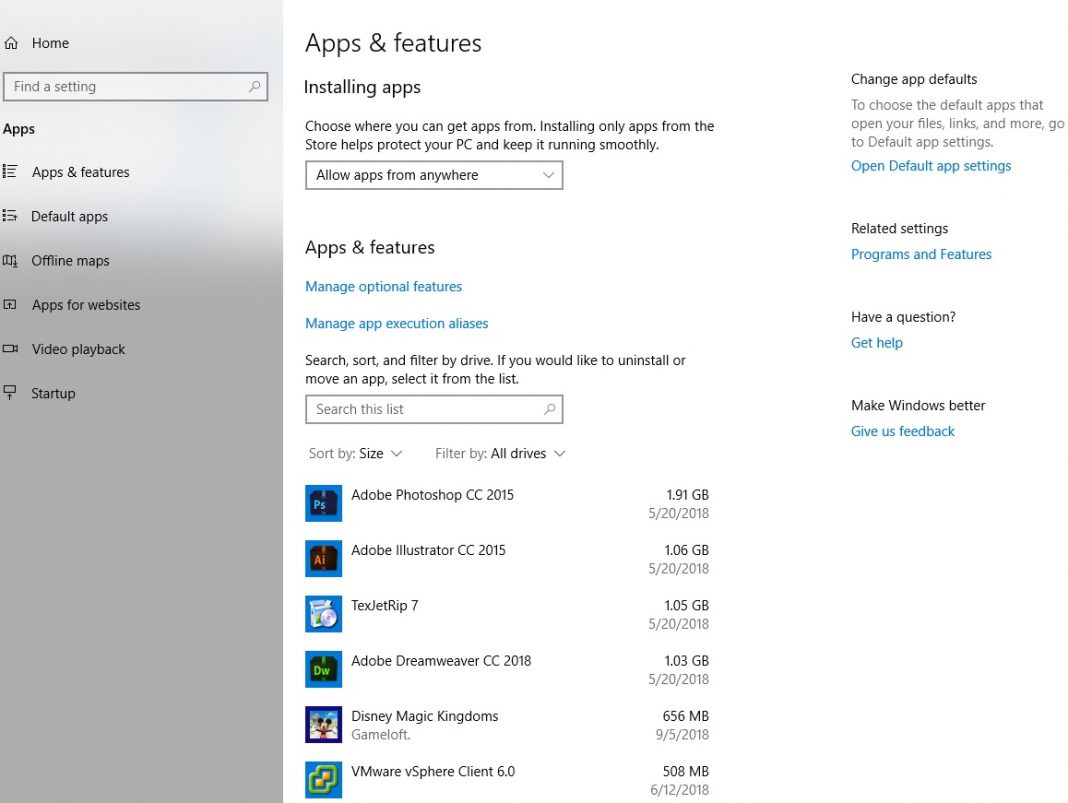
Task: Open Offline maps settings
Action: click(x=70, y=260)
